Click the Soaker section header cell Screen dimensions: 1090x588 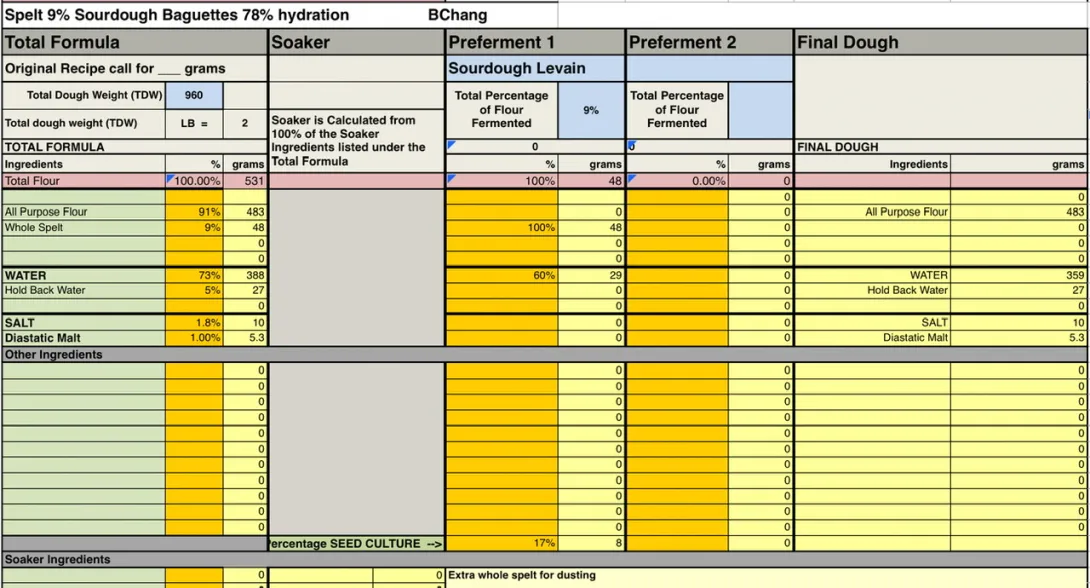point(356,42)
